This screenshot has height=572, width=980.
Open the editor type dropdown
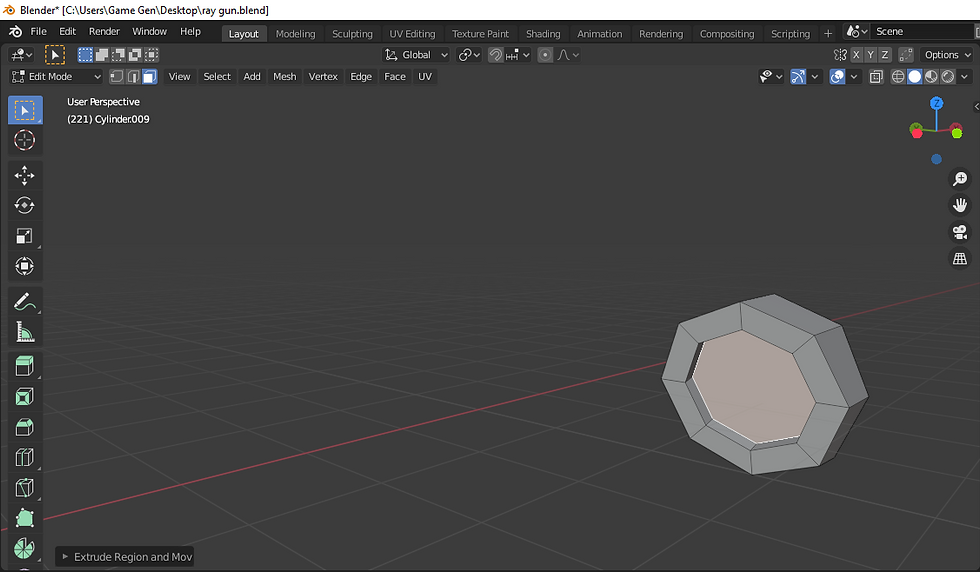21,55
